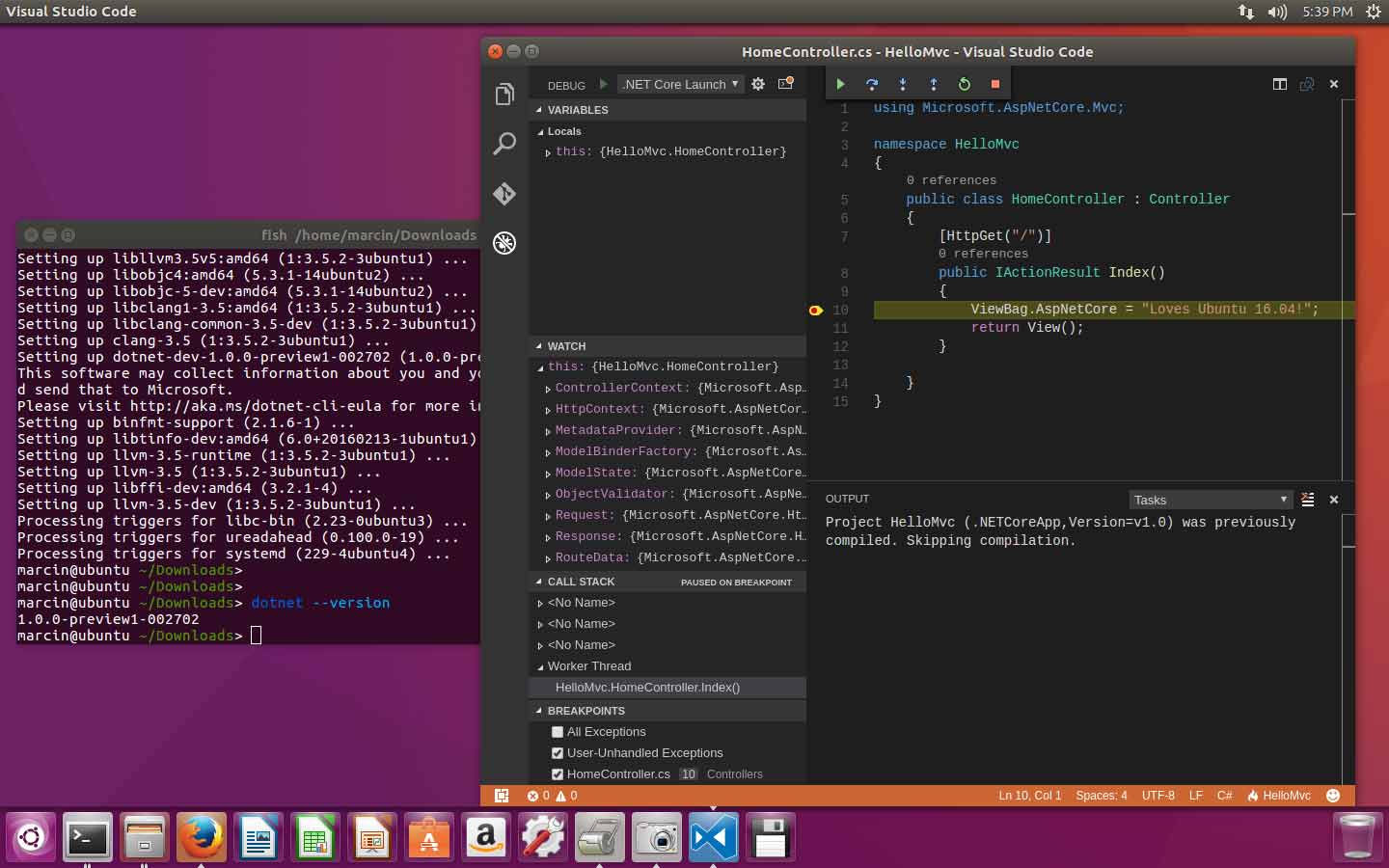Continue execution in debug toolbar
The image size is (1389, 868).
click(840, 84)
